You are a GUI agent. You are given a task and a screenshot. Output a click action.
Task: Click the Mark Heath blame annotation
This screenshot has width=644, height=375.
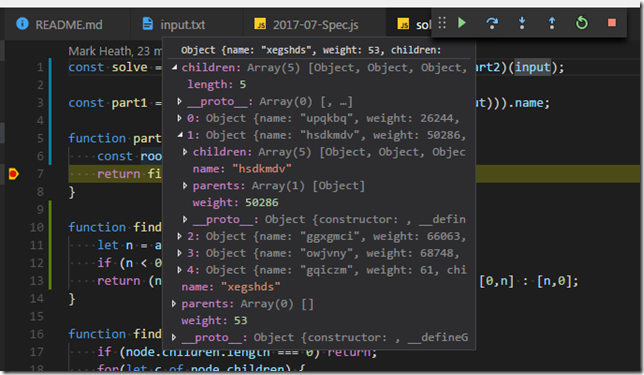click(115, 51)
